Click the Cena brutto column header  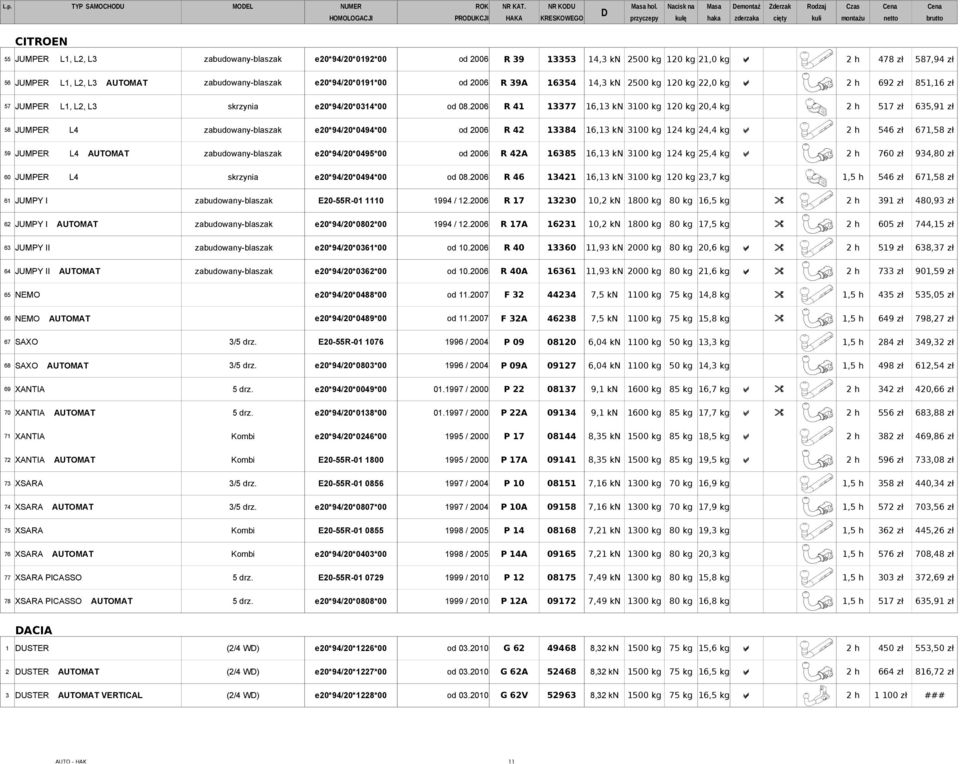tap(934, 12)
